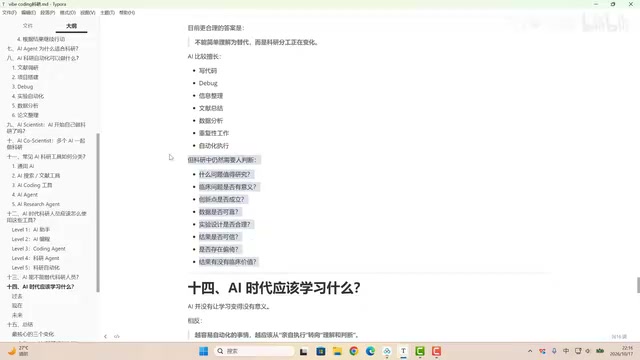Switch sidebar to the 文件 tab

[x=28, y=26]
